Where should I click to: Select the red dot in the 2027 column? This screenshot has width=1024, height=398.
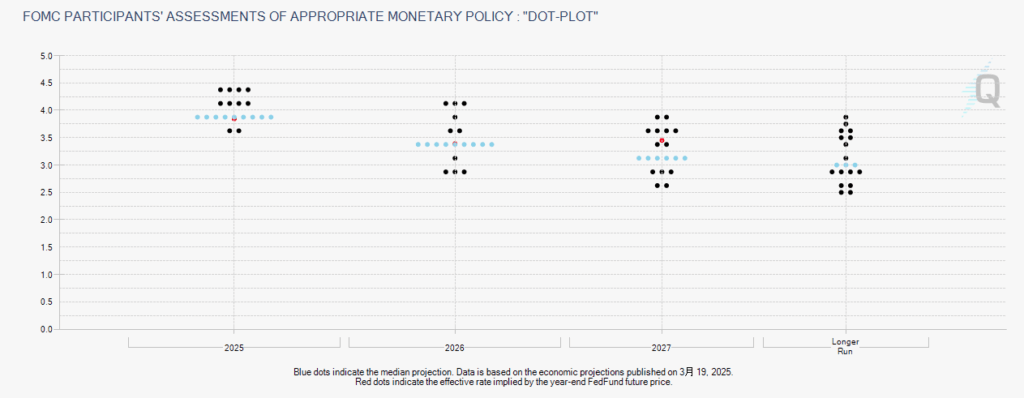click(x=662, y=141)
